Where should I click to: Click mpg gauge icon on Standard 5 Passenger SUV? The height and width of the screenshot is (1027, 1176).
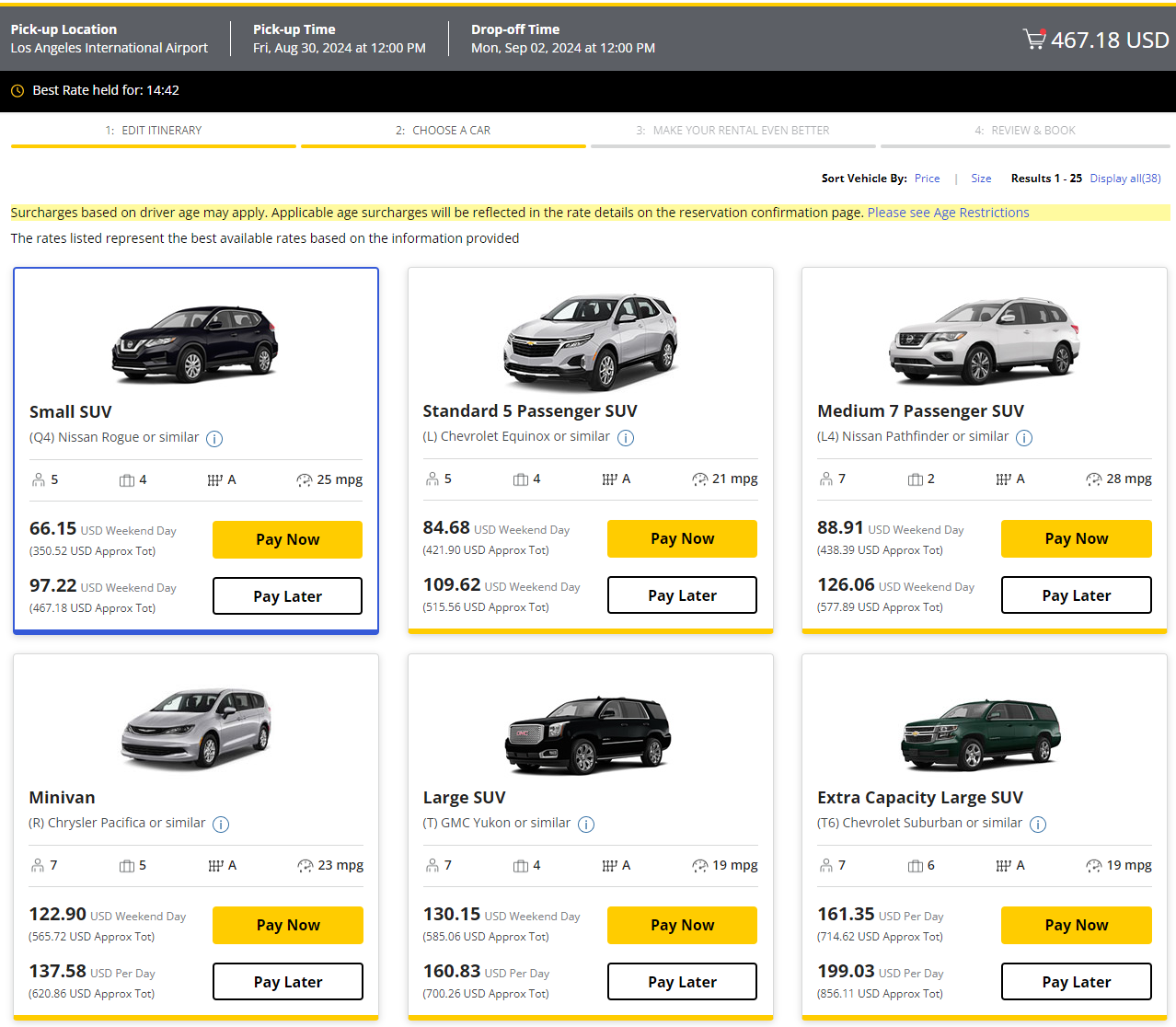700,479
